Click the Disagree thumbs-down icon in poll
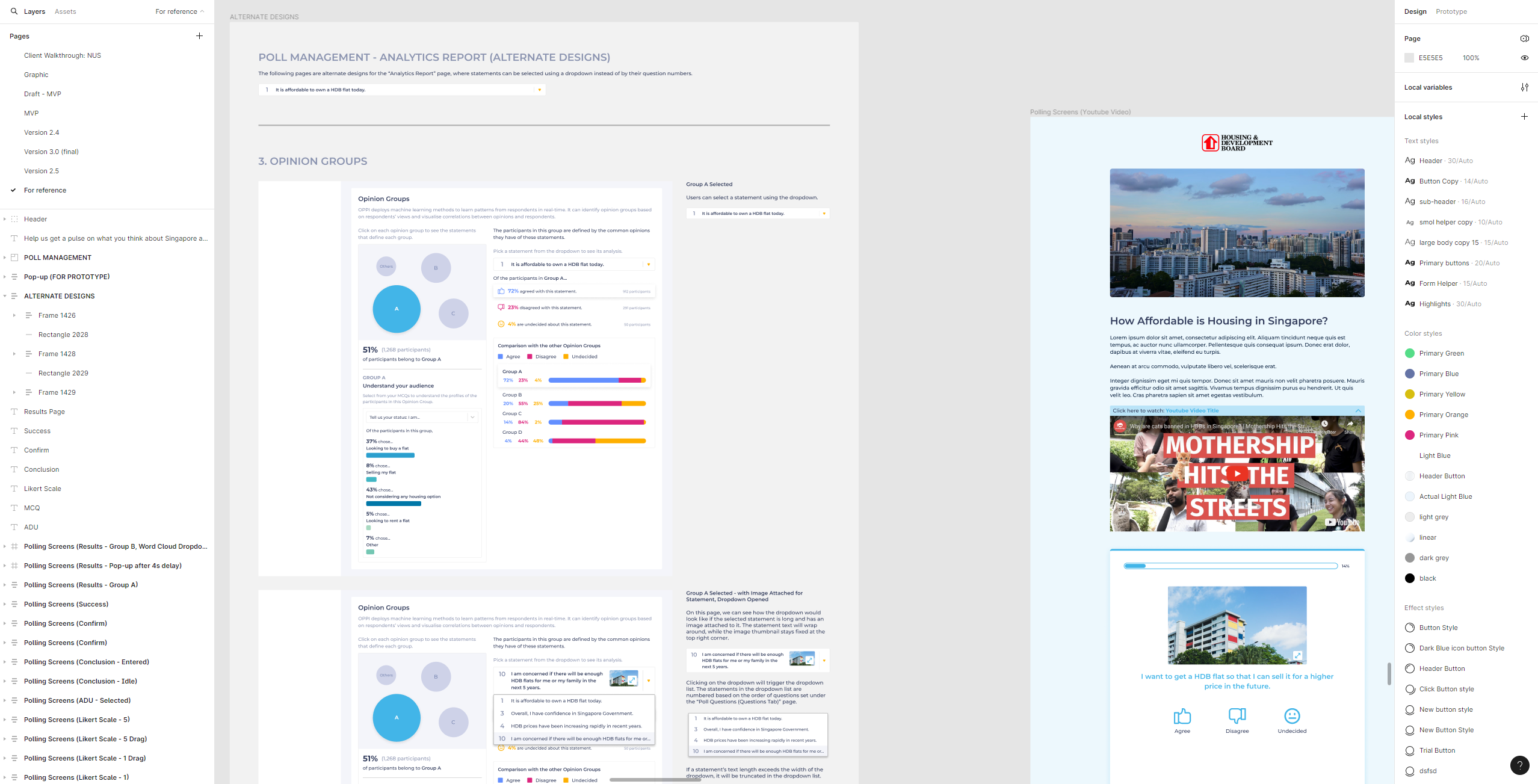This screenshot has width=1538, height=784. (x=1237, y=716)
